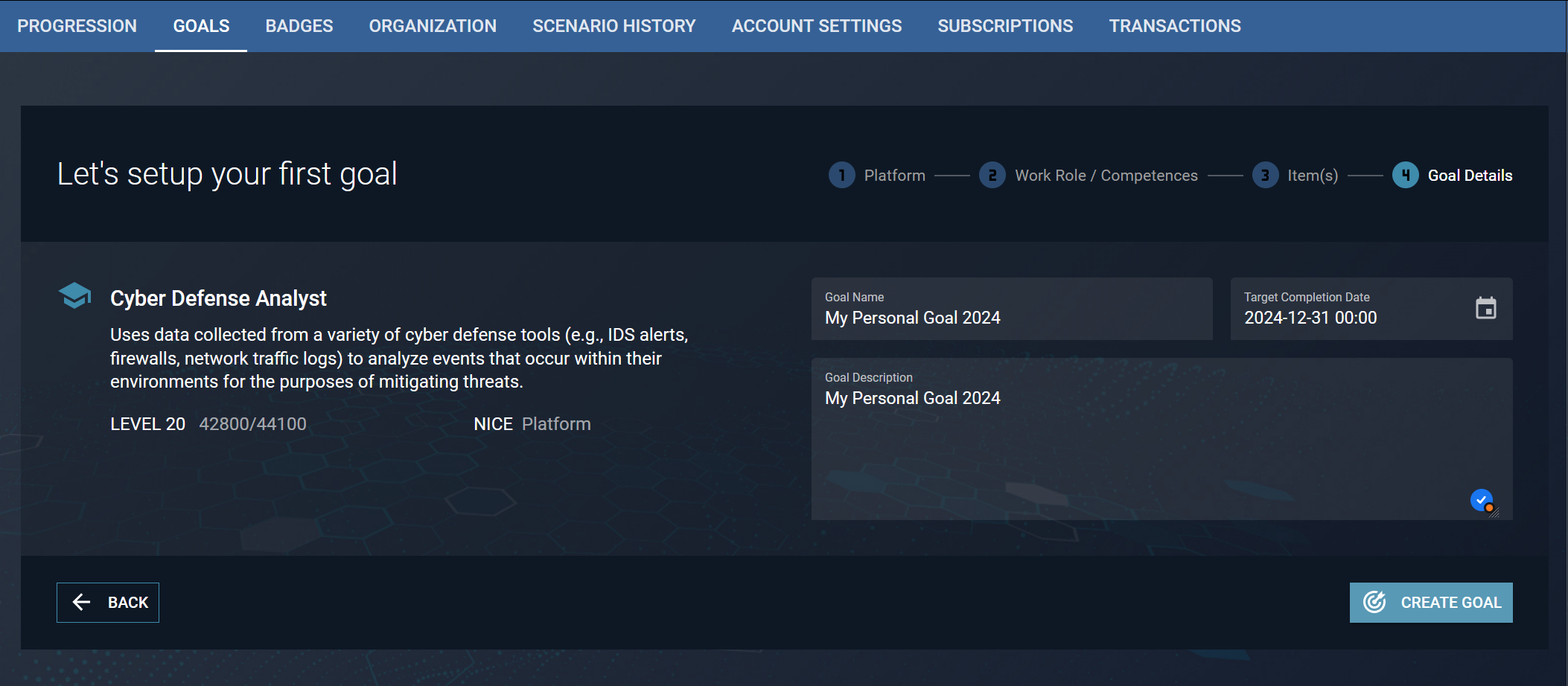Image resolution: width=1568 pixels, height=686 pixels.
Task: Click into the Goal Description text area
Action: click(1147, 446)
